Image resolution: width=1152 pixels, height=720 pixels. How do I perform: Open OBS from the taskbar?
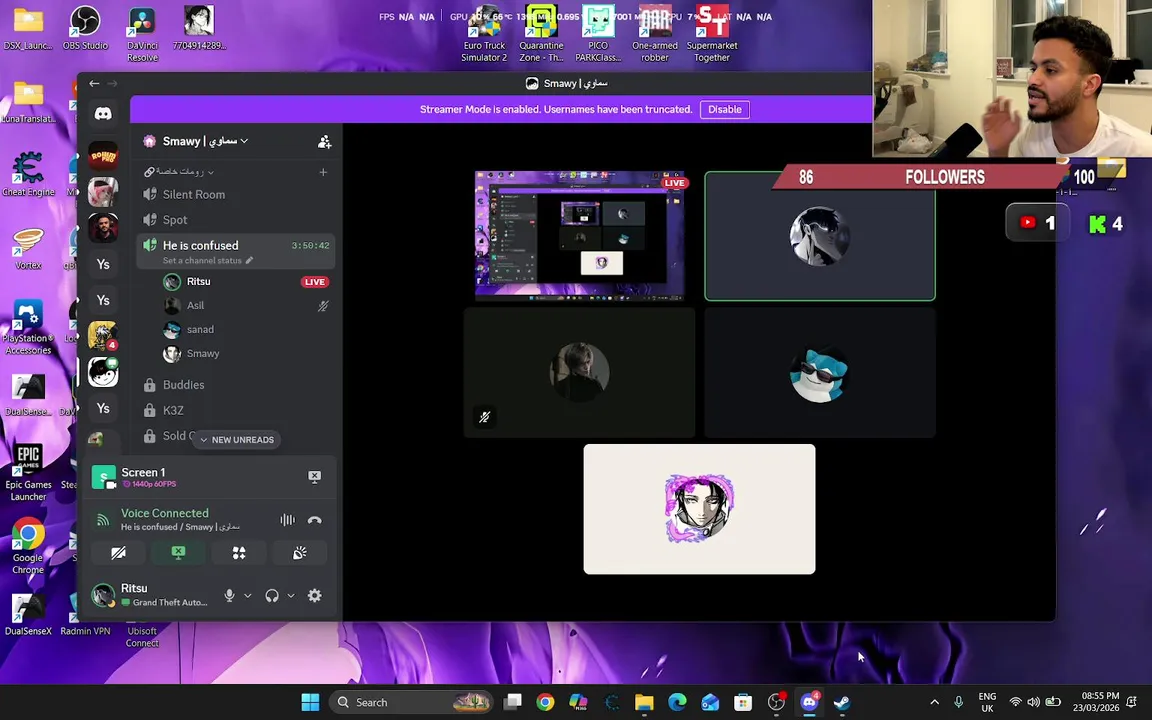tap(776, 702)
